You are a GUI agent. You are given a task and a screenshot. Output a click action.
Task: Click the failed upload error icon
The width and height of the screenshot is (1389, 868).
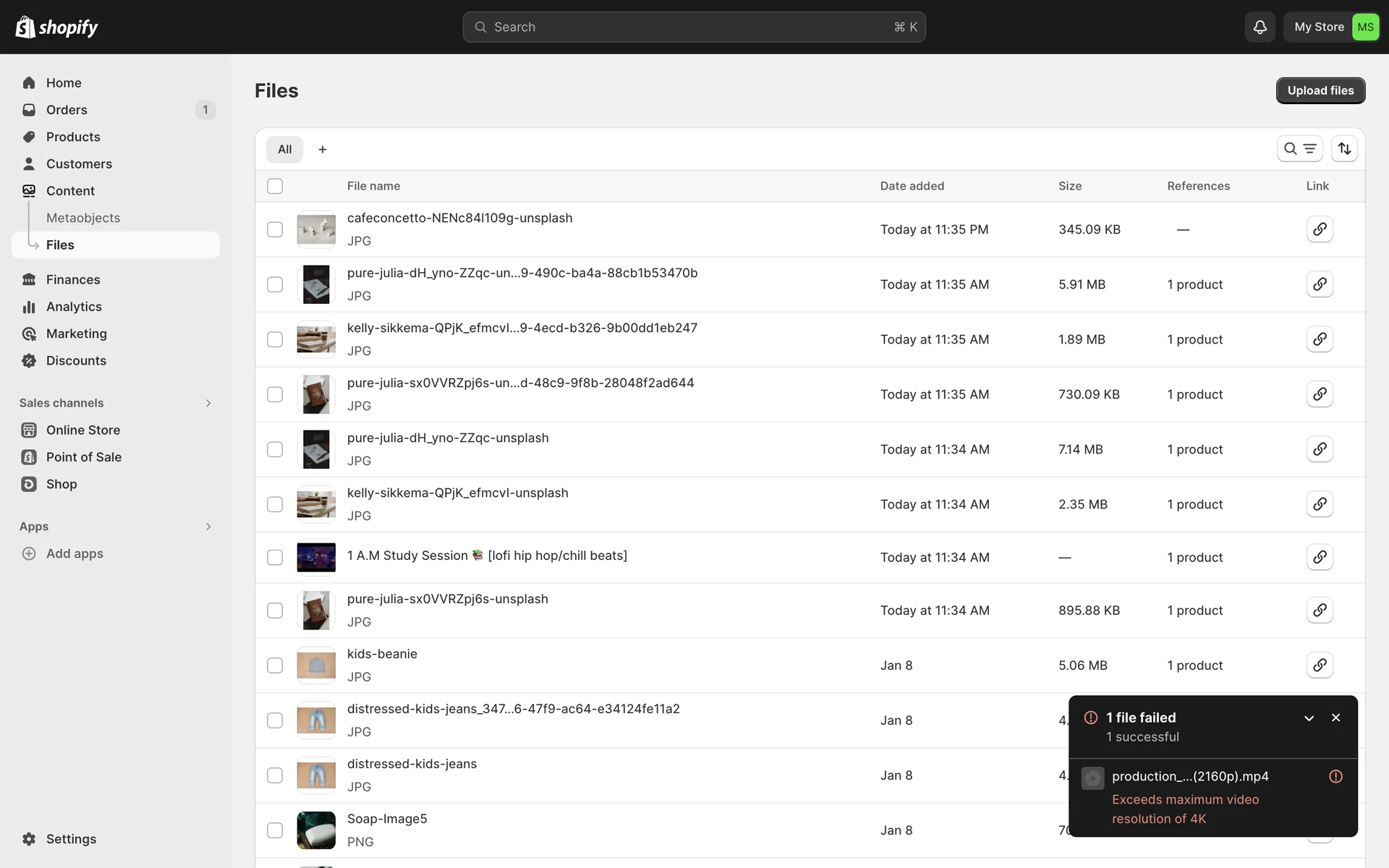(x=1335, y=776)
